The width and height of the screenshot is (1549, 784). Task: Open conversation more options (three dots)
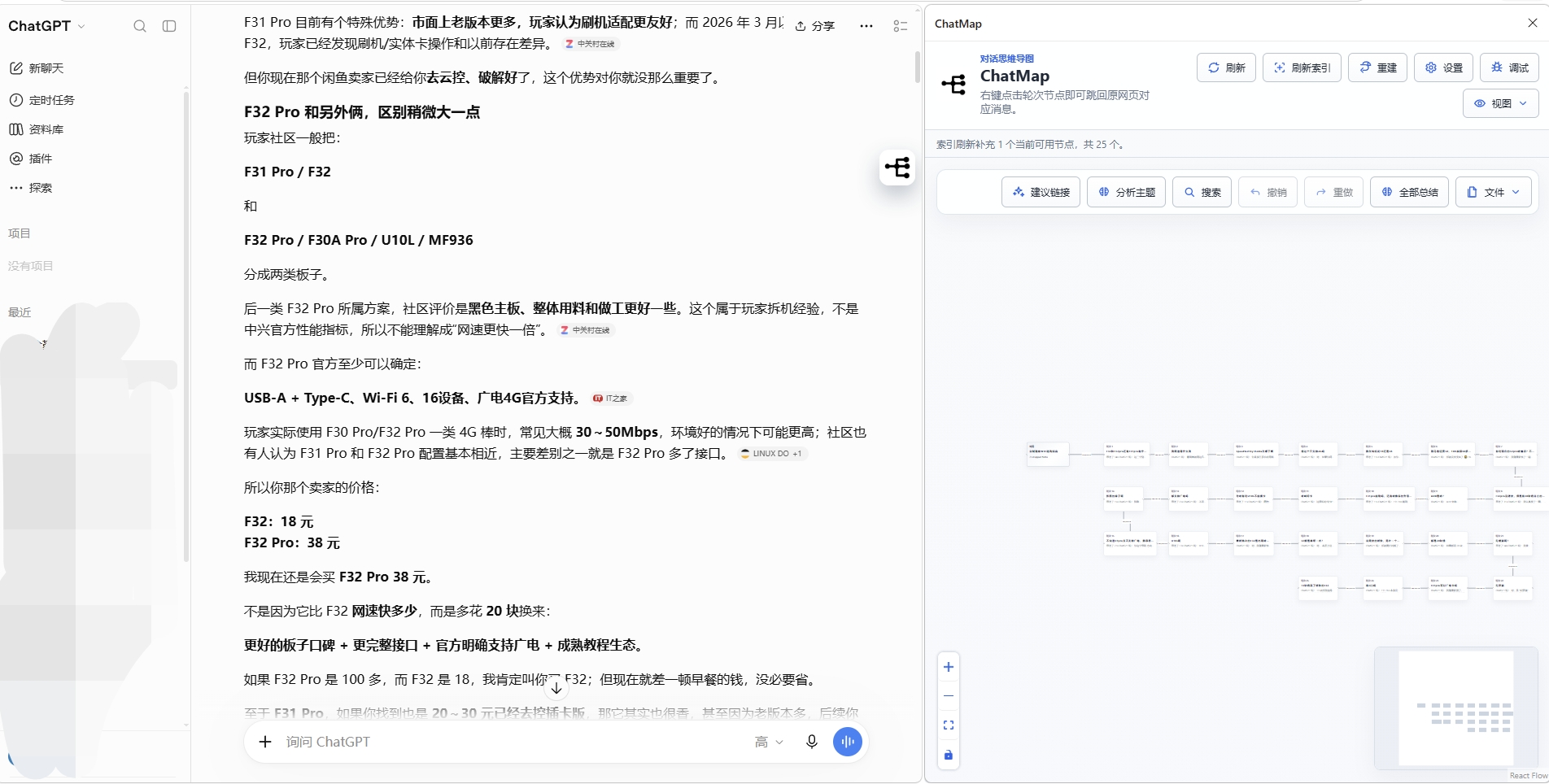click(x=866, y=26)
